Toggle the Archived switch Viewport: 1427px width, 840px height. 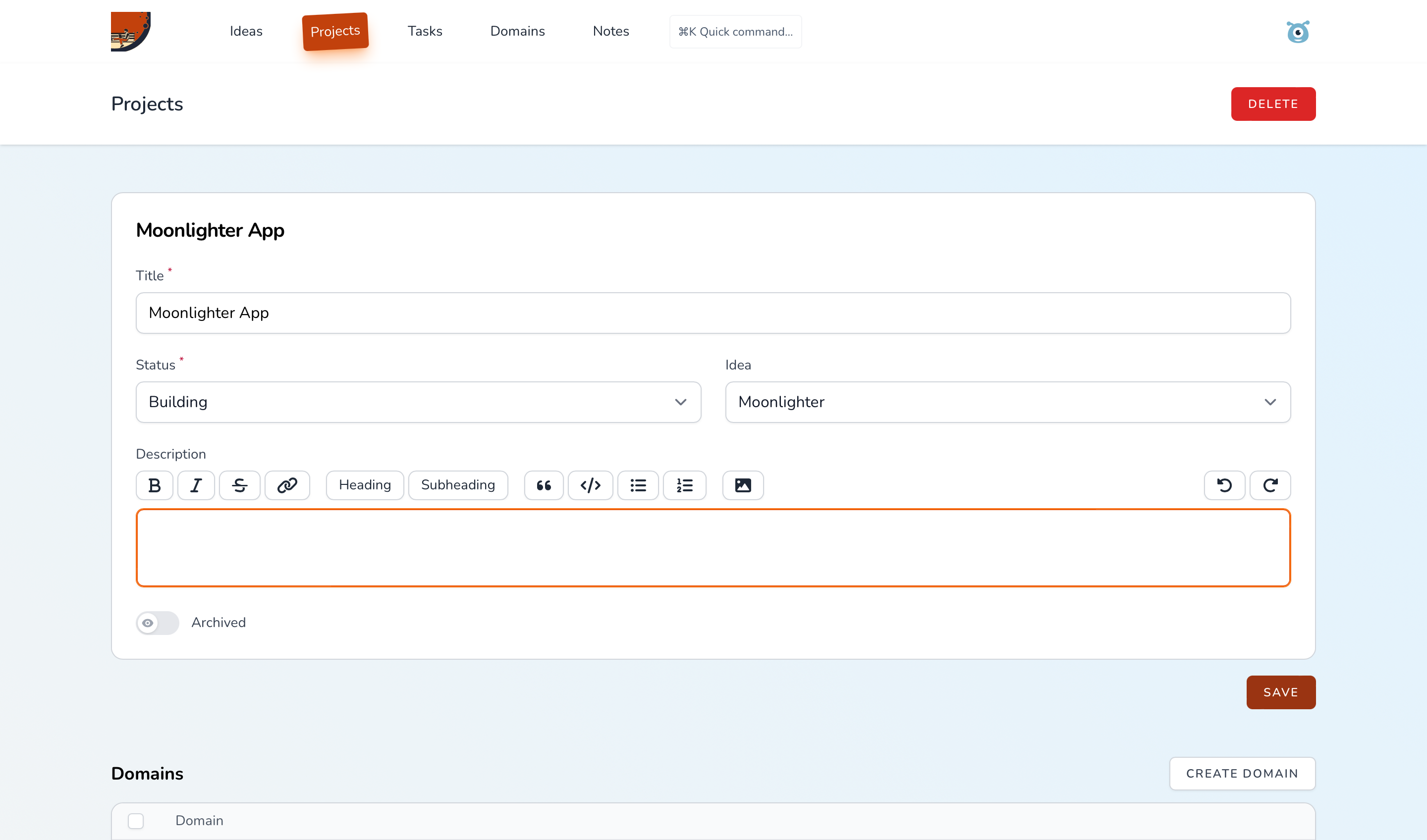(158, 623)
